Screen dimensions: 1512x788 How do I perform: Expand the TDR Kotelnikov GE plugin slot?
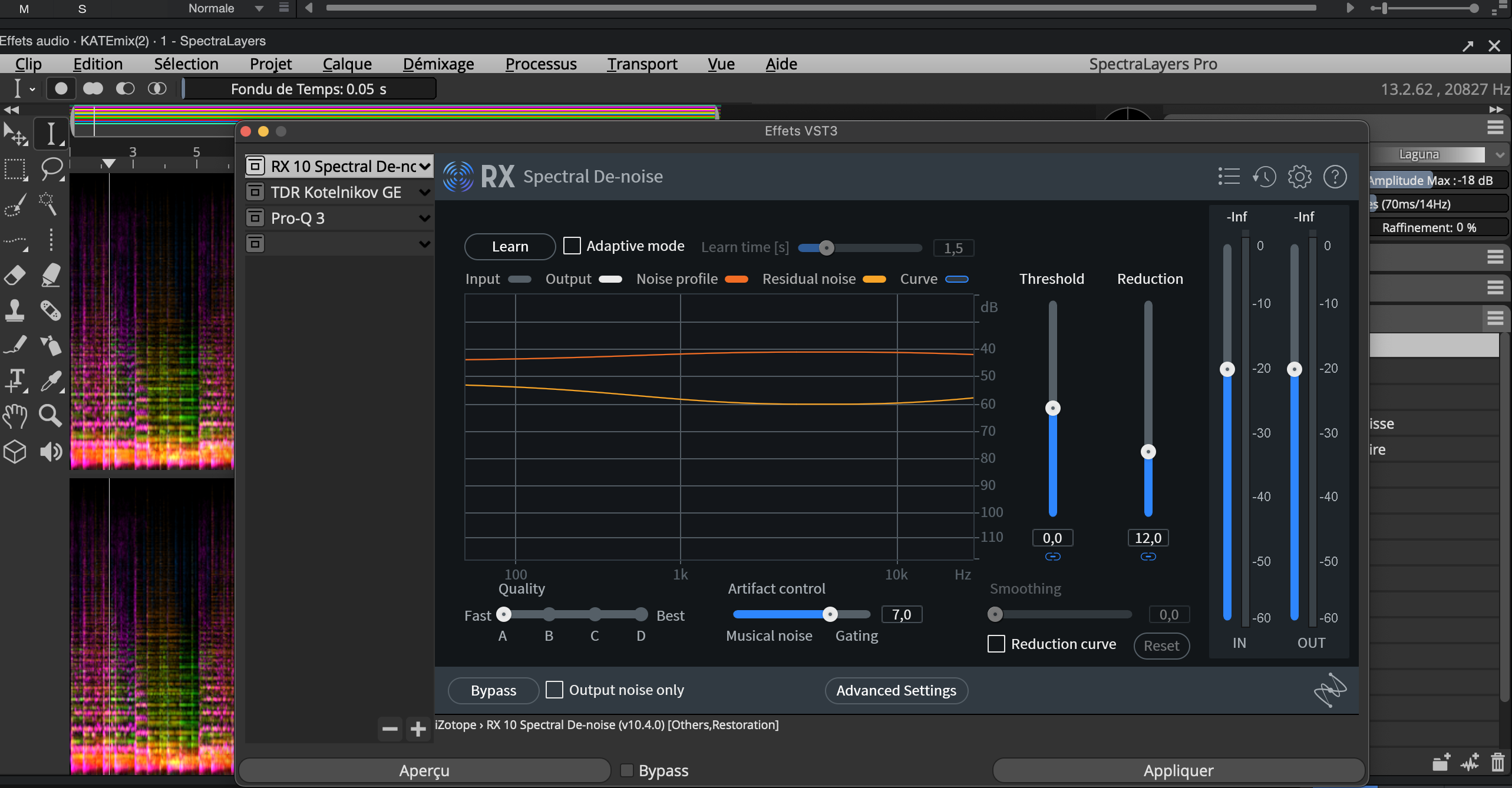coord(425,191)
